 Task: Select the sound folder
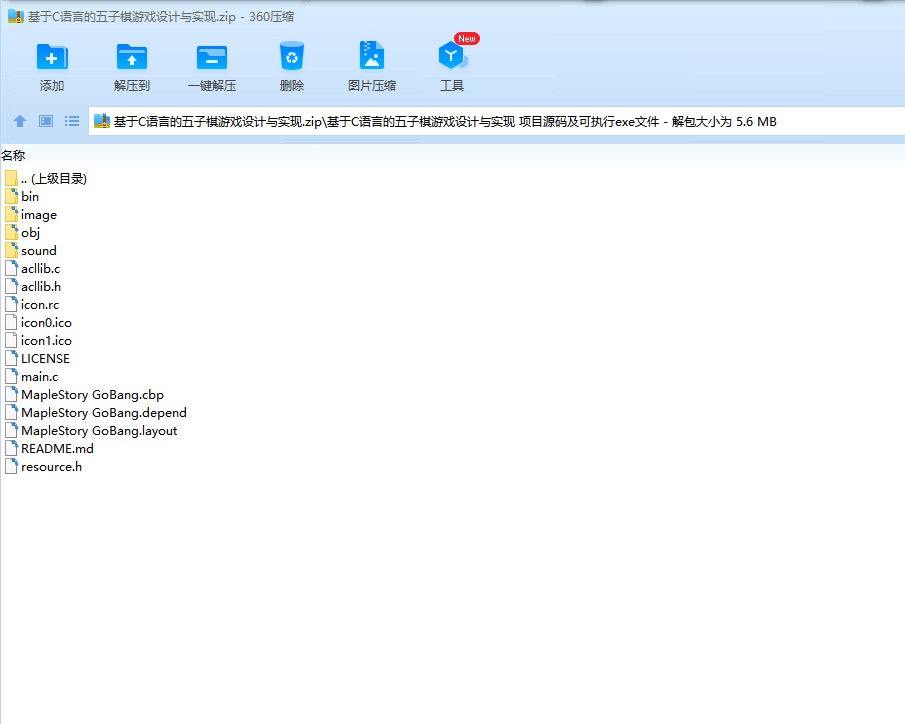tap(31, 251)
